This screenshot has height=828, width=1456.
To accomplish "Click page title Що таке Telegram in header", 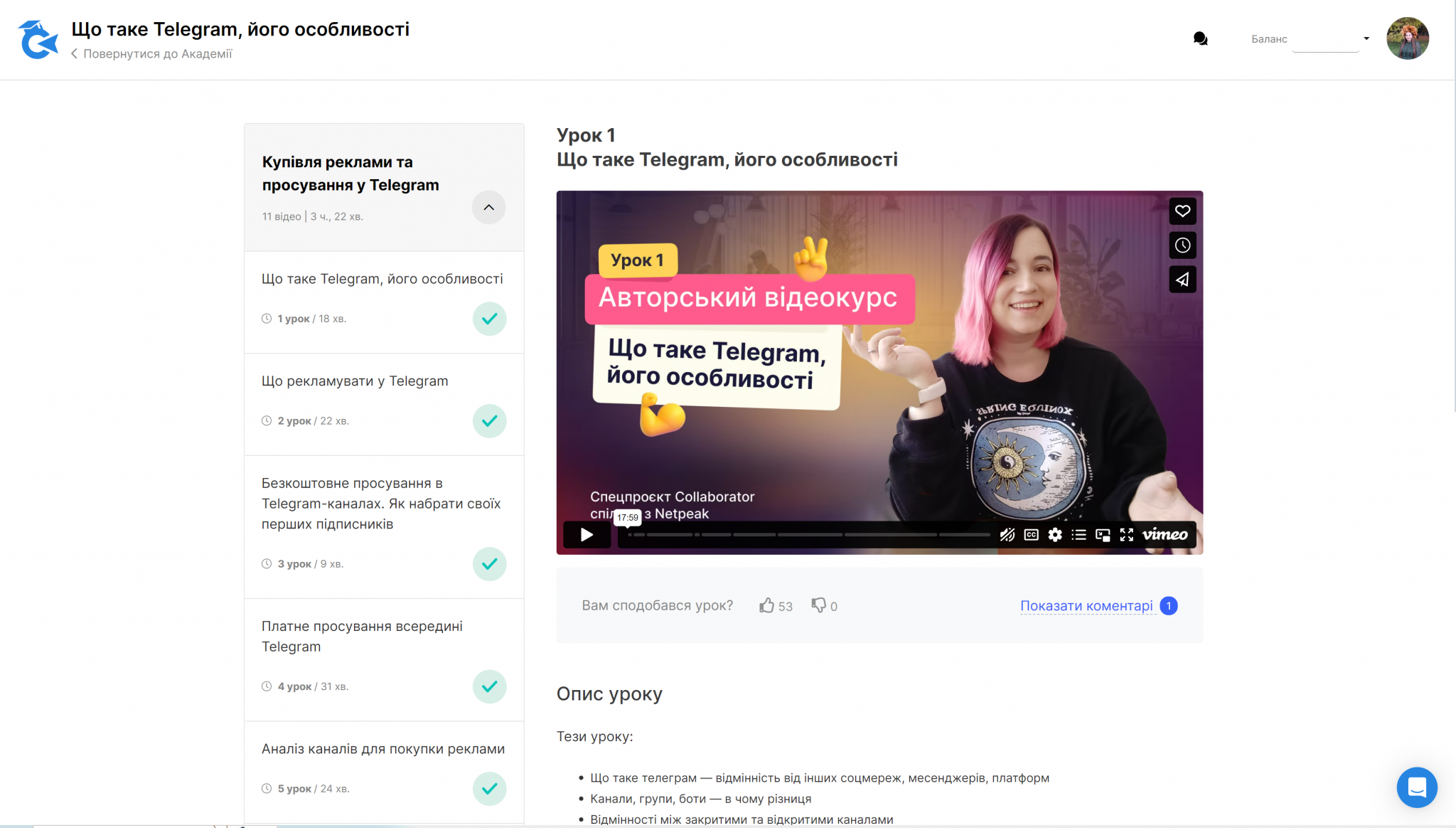I will click(x=240, y=29).
